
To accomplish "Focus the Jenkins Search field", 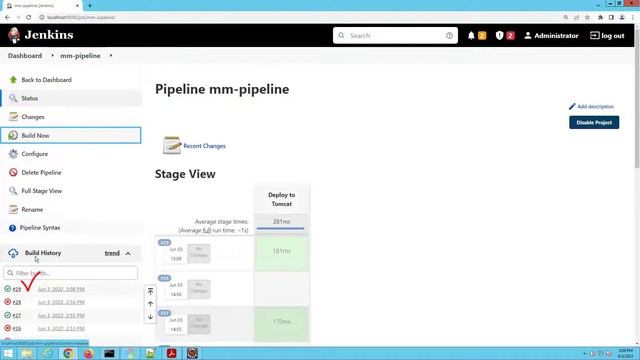I will click(x=395, y=36).
